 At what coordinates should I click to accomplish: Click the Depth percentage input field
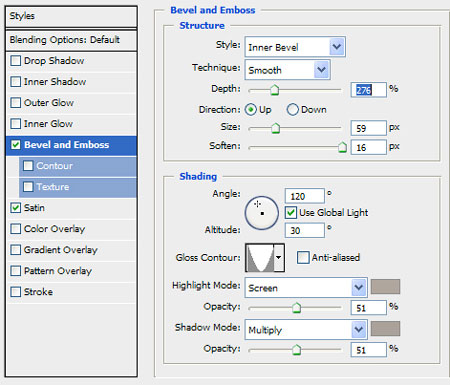[369, 90]
